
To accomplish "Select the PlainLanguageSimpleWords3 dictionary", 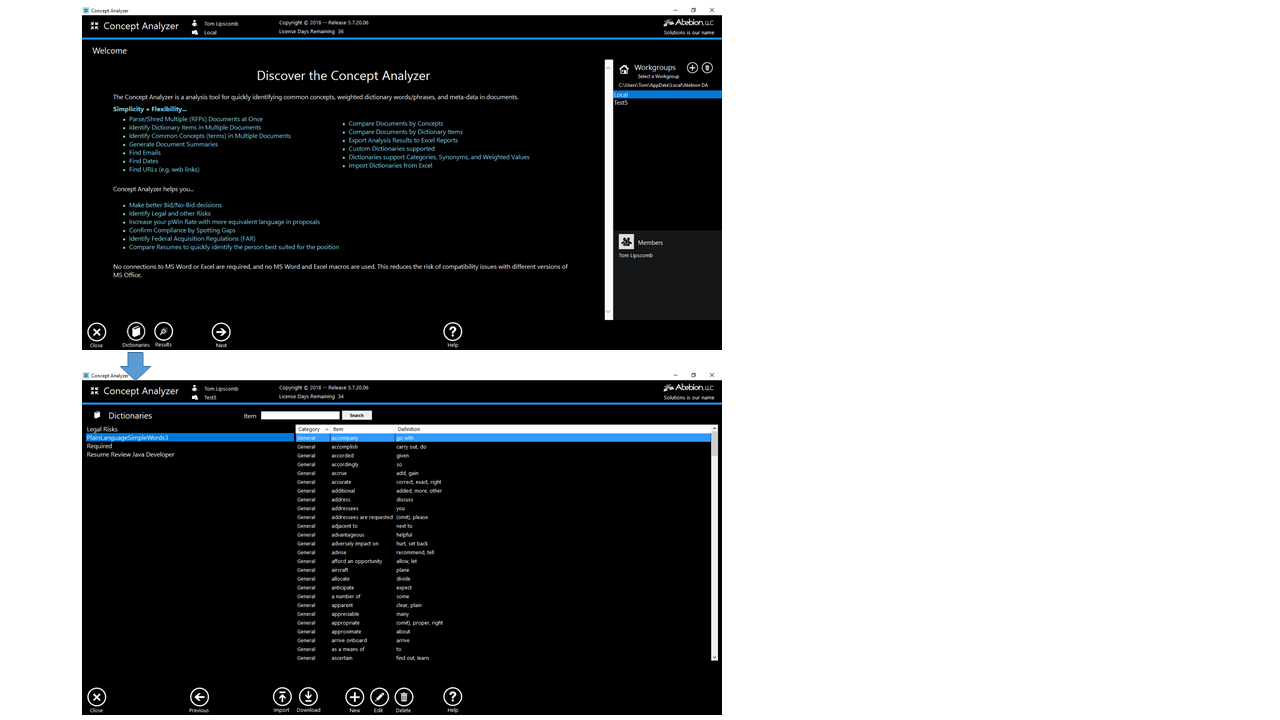I will coord(190,437).
